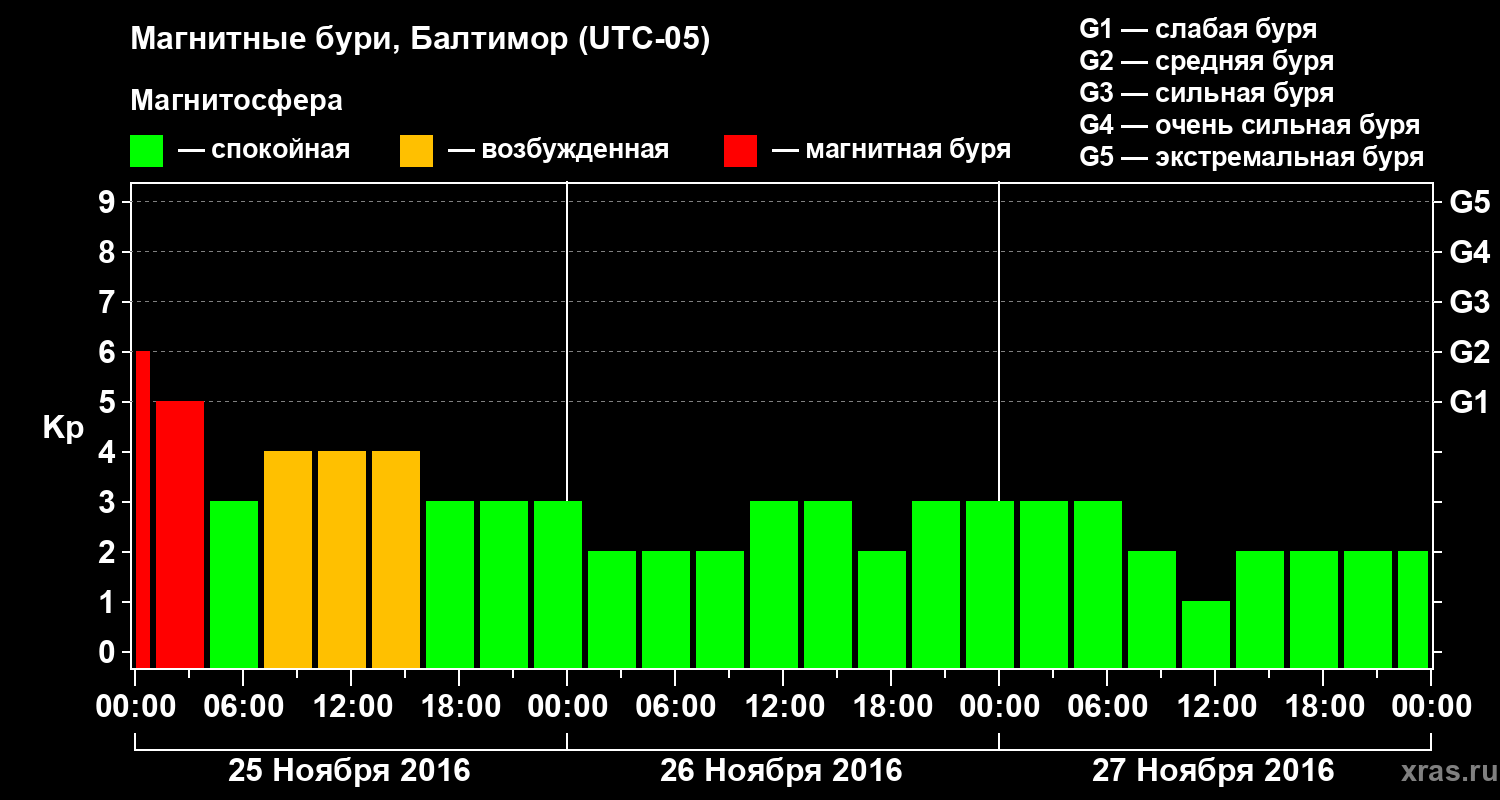Click the 'G1' label on the right axis

pos(1469,402)
